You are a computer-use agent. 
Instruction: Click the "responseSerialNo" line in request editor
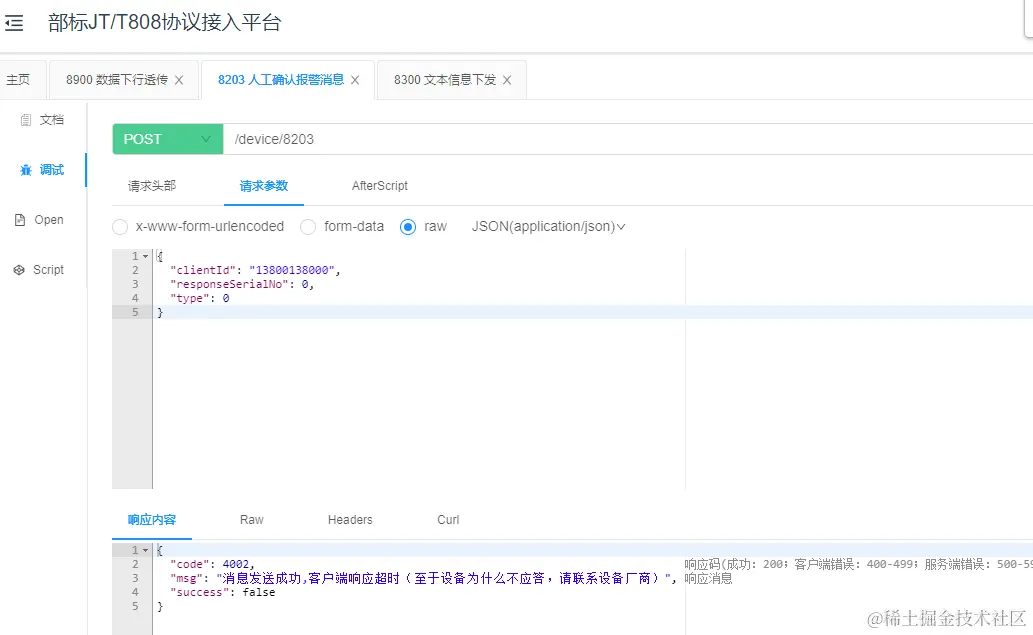242,284
